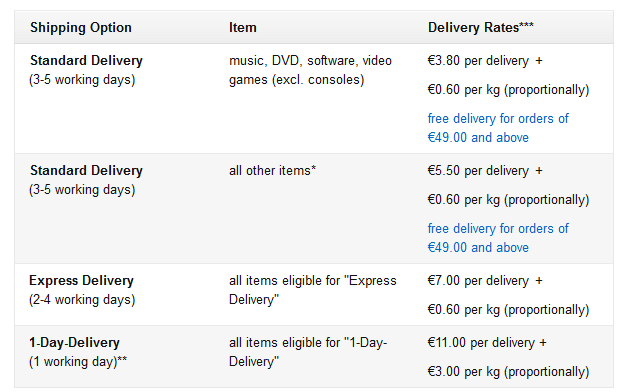Viewport: 625px width, 392px height.
Task: Select the 1-Day-Delivery heading
Action: [x=75, y=343]
